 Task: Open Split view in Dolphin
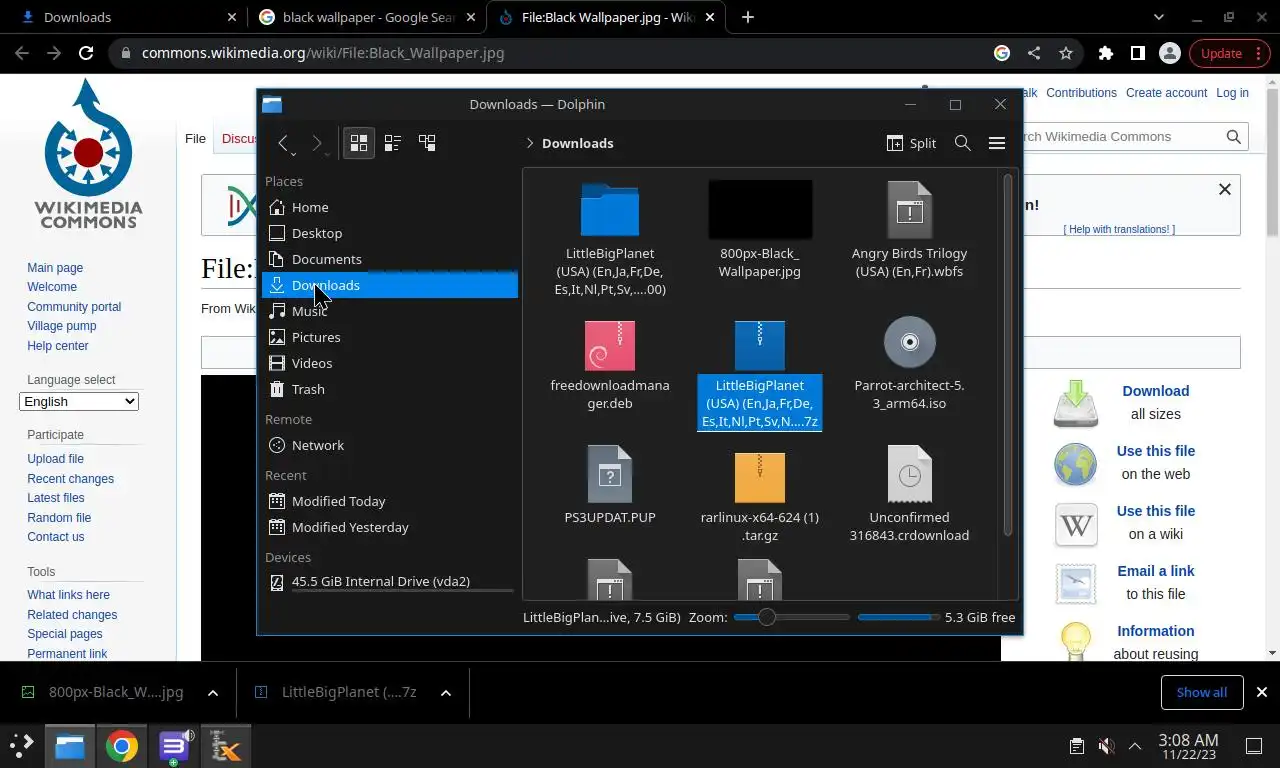point(911,143)
